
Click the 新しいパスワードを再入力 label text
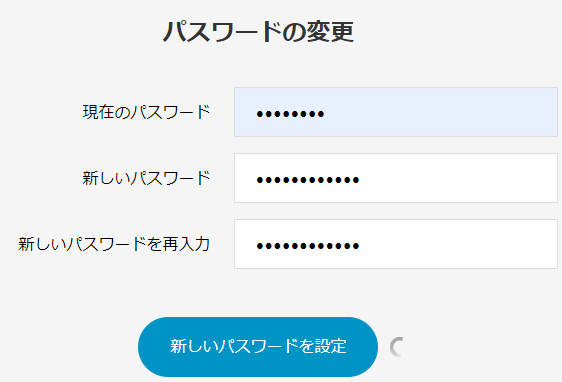click(x=114, y=244)
